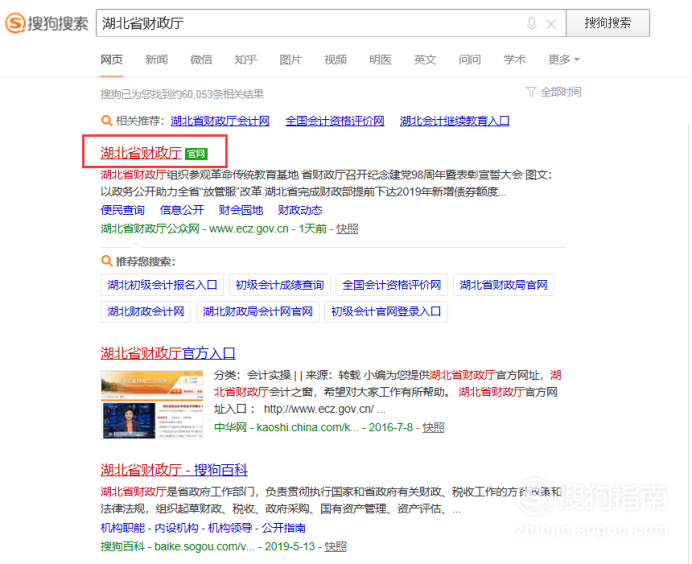Click the 全国会计资格评价网 suggestion chip
Screen dimensions: 692x564
click(391, 285)
